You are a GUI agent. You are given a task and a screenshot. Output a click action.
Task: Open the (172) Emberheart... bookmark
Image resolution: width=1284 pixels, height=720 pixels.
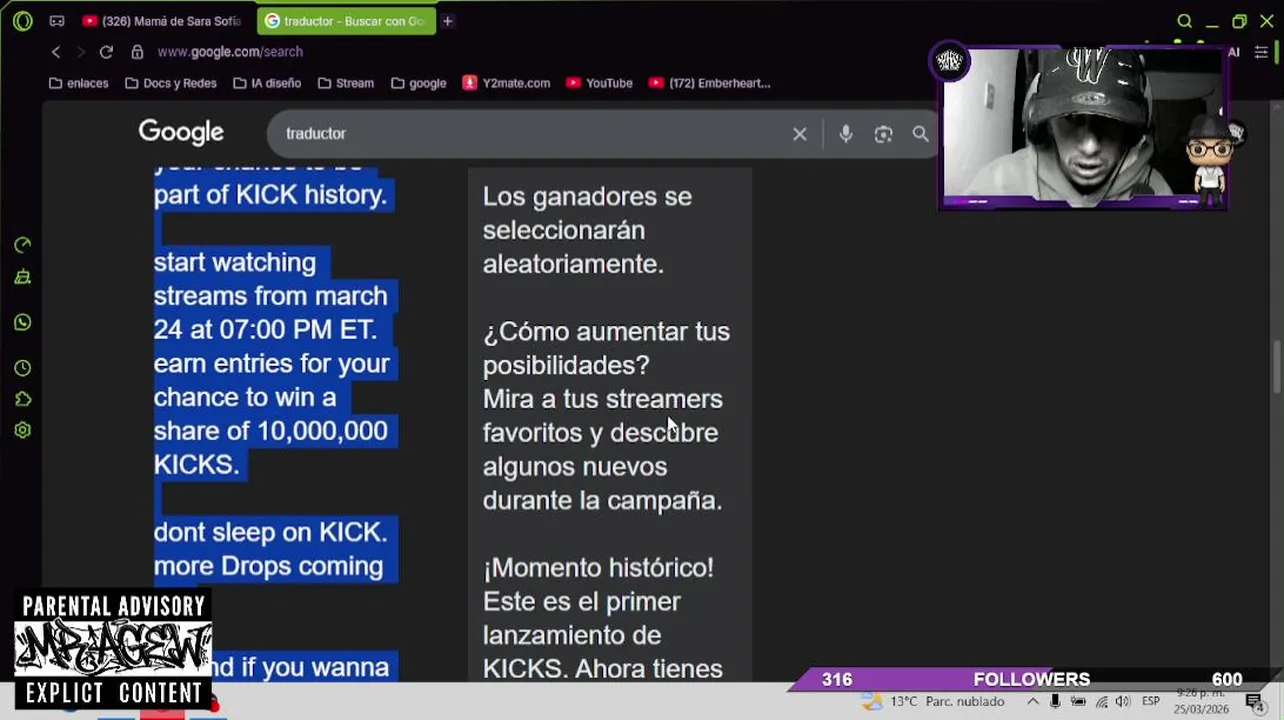tap(708, 83)
